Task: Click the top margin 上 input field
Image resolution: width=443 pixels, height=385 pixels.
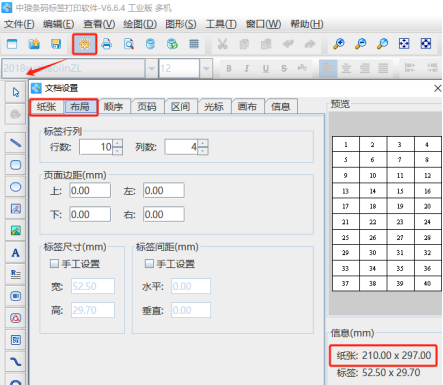Action: pyautogui.click(x=90, y=191)
